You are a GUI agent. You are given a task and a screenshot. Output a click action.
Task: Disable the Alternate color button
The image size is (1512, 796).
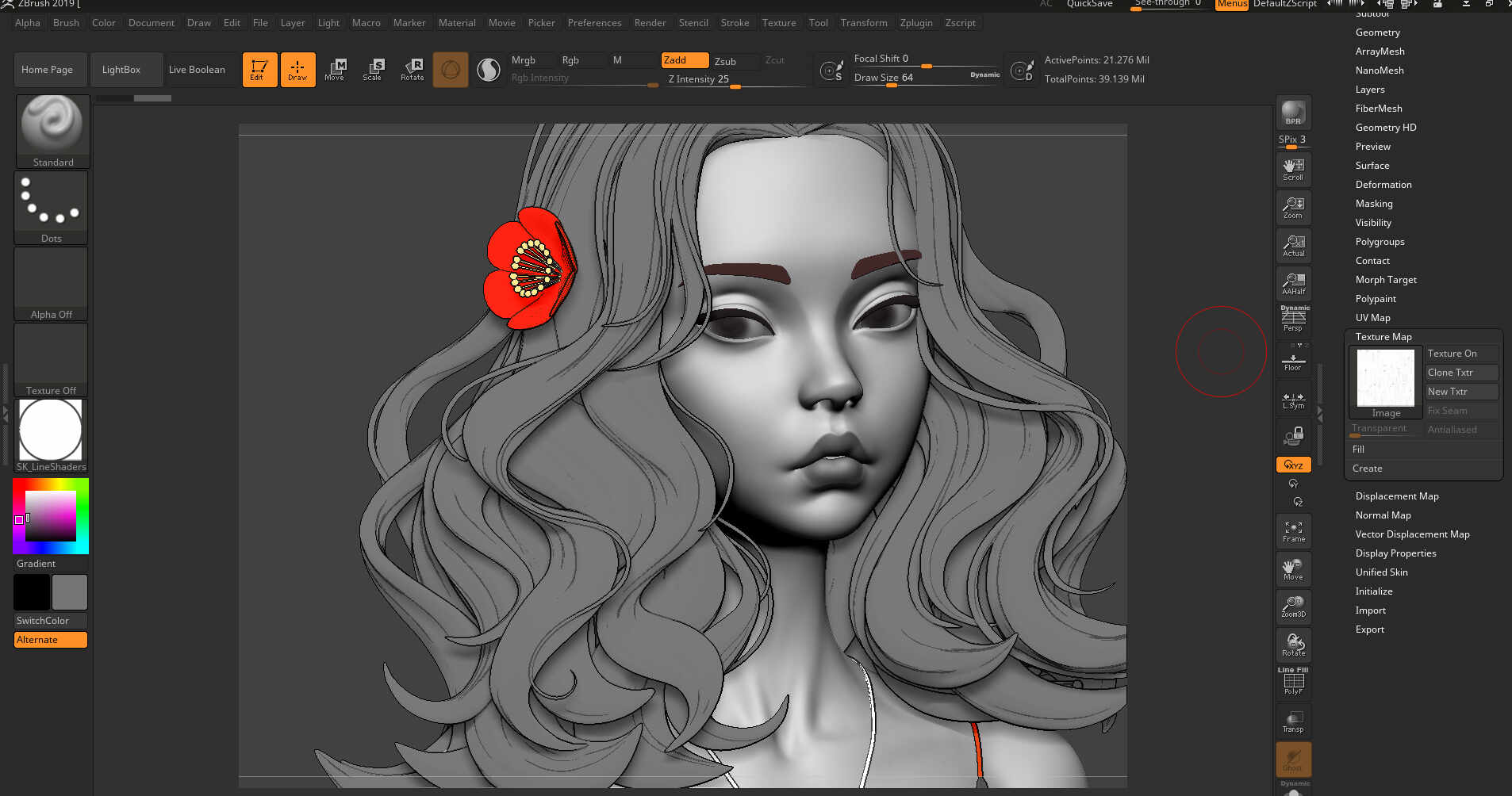(x=51, y=640)
